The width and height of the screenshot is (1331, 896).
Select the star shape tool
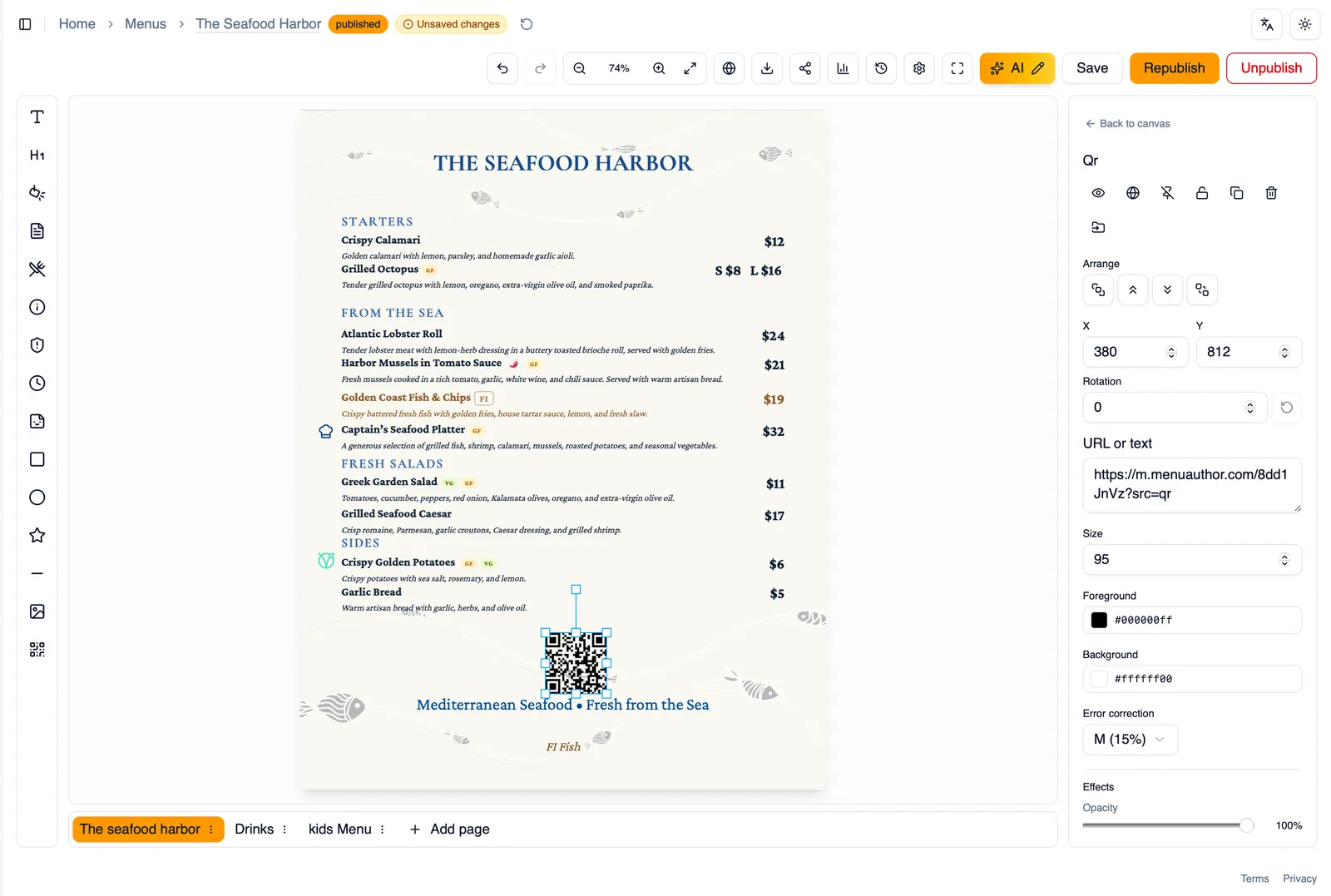click(x=37, y=536)
